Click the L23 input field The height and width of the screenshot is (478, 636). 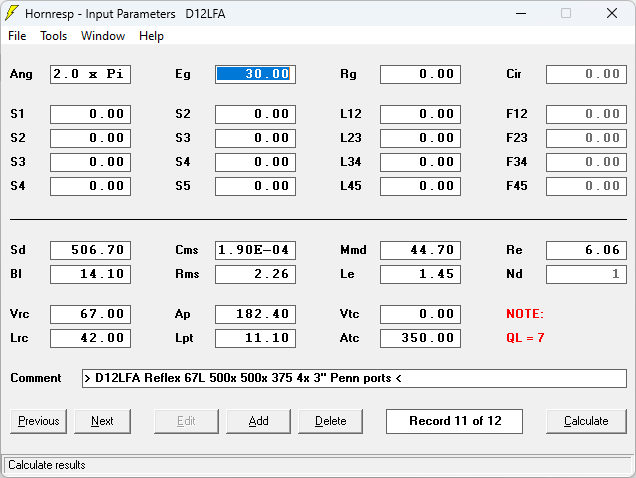pos(421,138)
